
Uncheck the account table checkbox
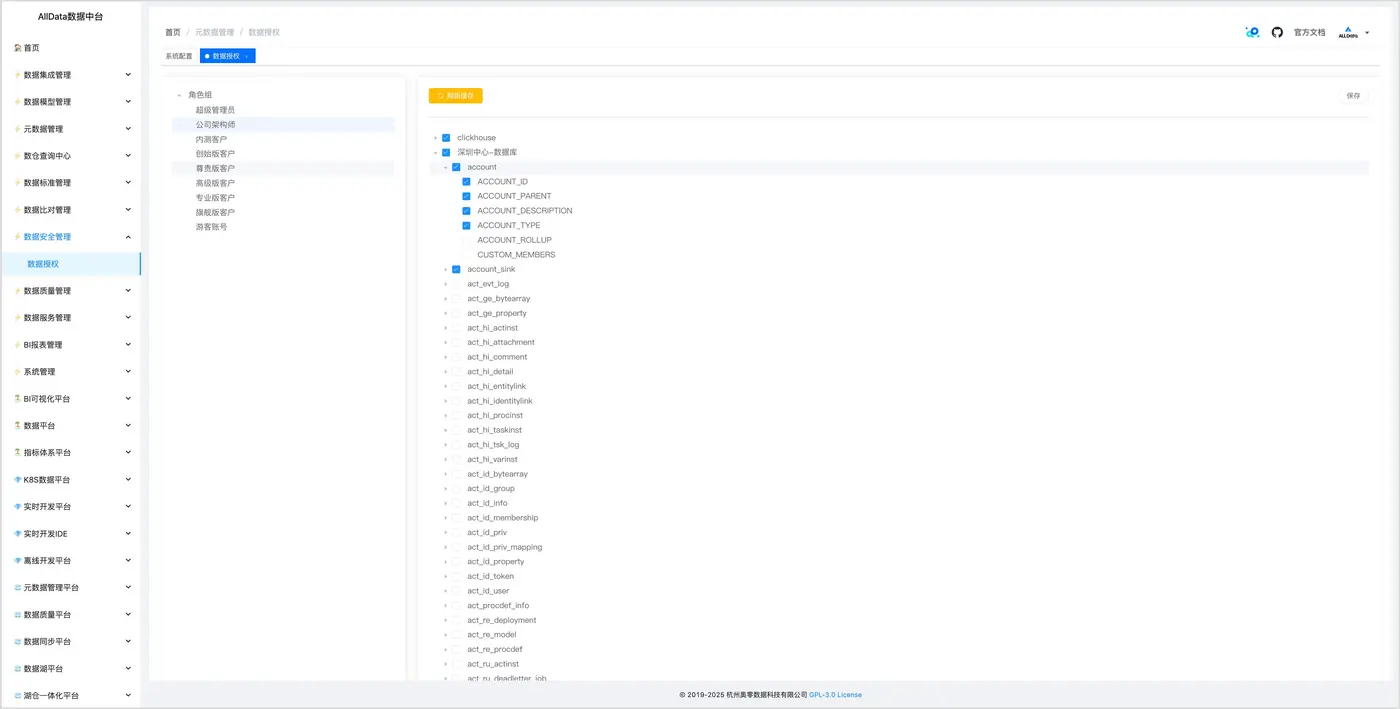click(456, 167)
